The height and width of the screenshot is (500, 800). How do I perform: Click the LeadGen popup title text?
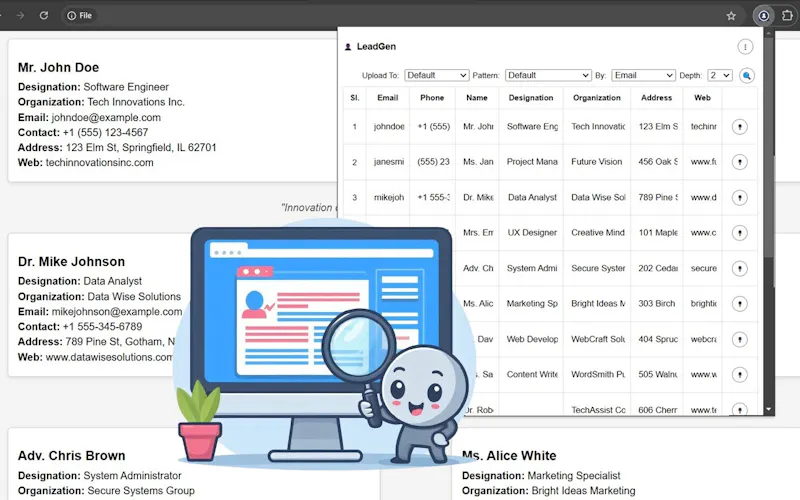coord(376,46)
